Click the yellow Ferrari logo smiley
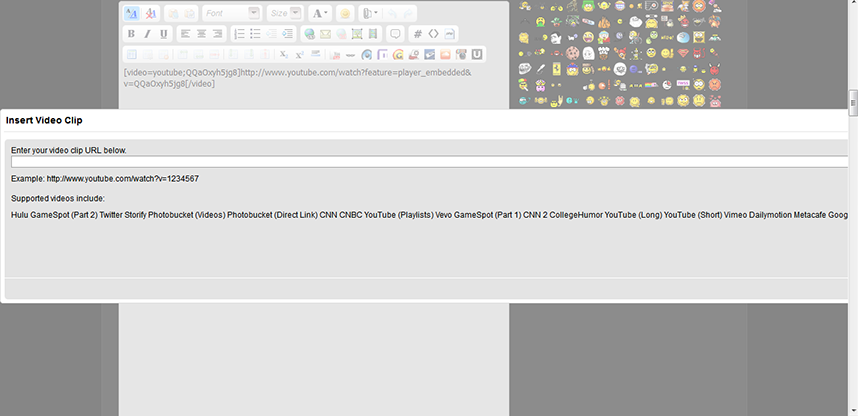 pos(556,69)
